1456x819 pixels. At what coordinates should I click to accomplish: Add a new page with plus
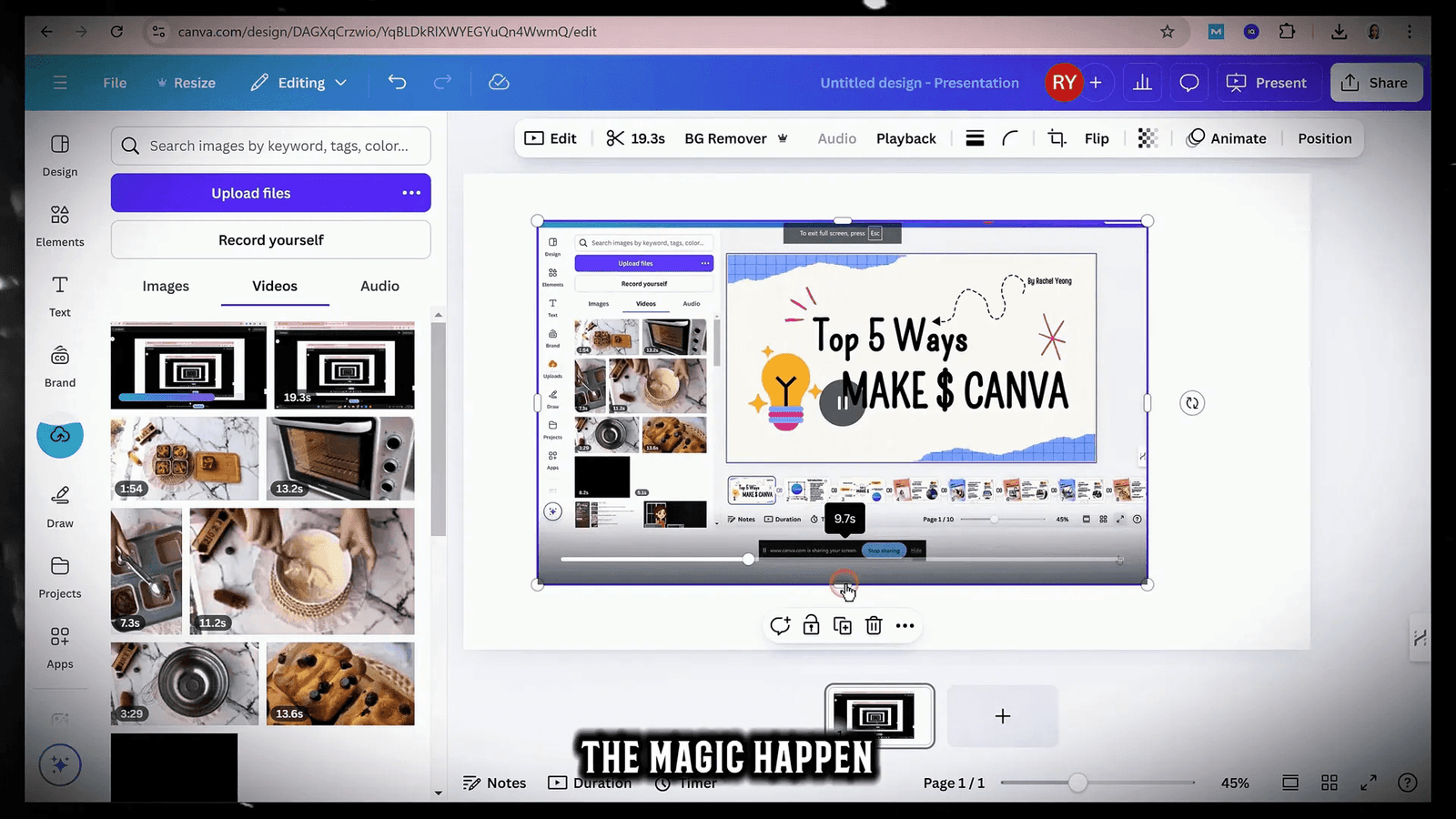(x=1003, y=716)
